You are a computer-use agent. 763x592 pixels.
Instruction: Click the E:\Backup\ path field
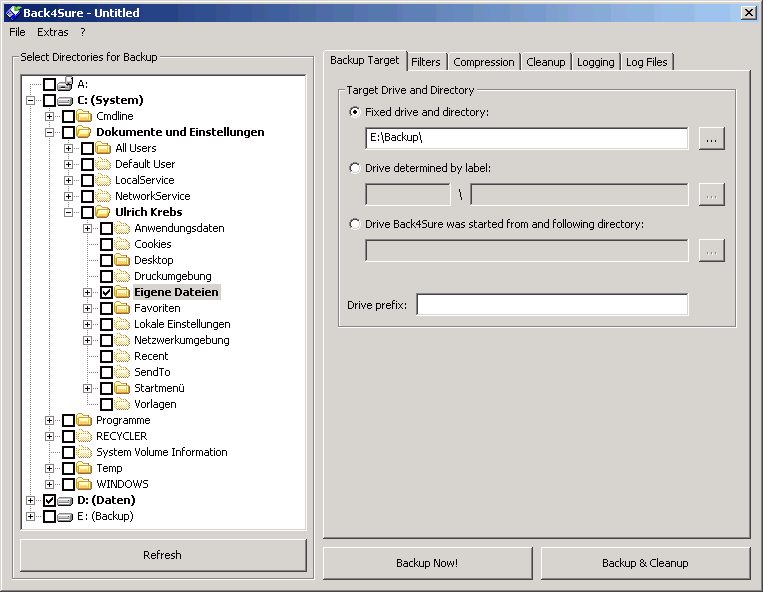527,138
